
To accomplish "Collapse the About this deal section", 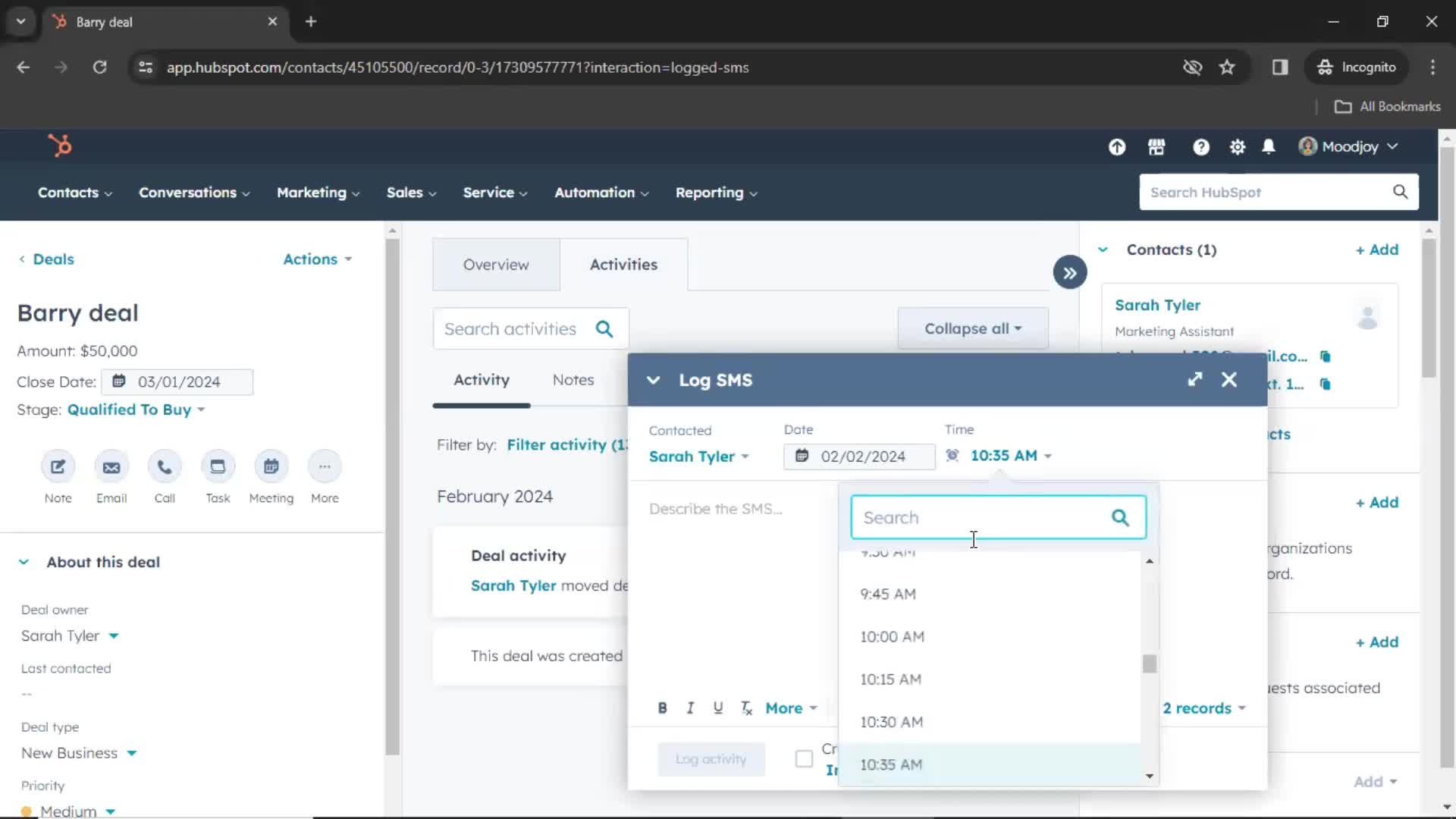I will [24, 562].
